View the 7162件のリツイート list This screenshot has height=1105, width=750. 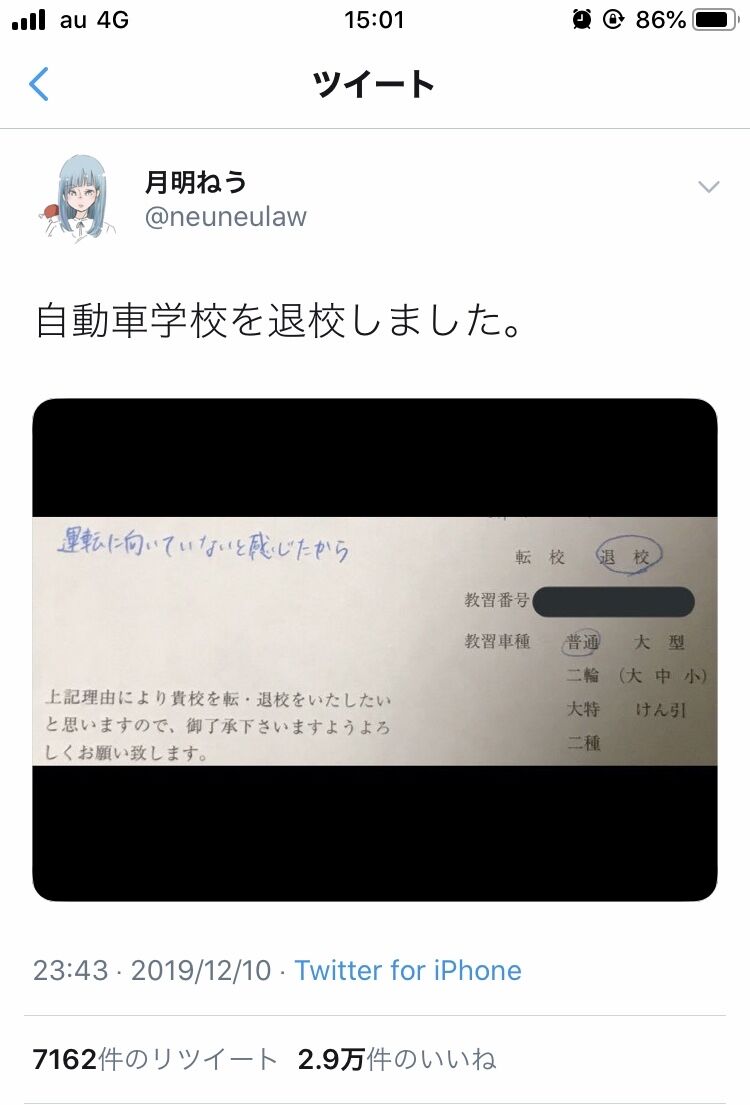155,1059
